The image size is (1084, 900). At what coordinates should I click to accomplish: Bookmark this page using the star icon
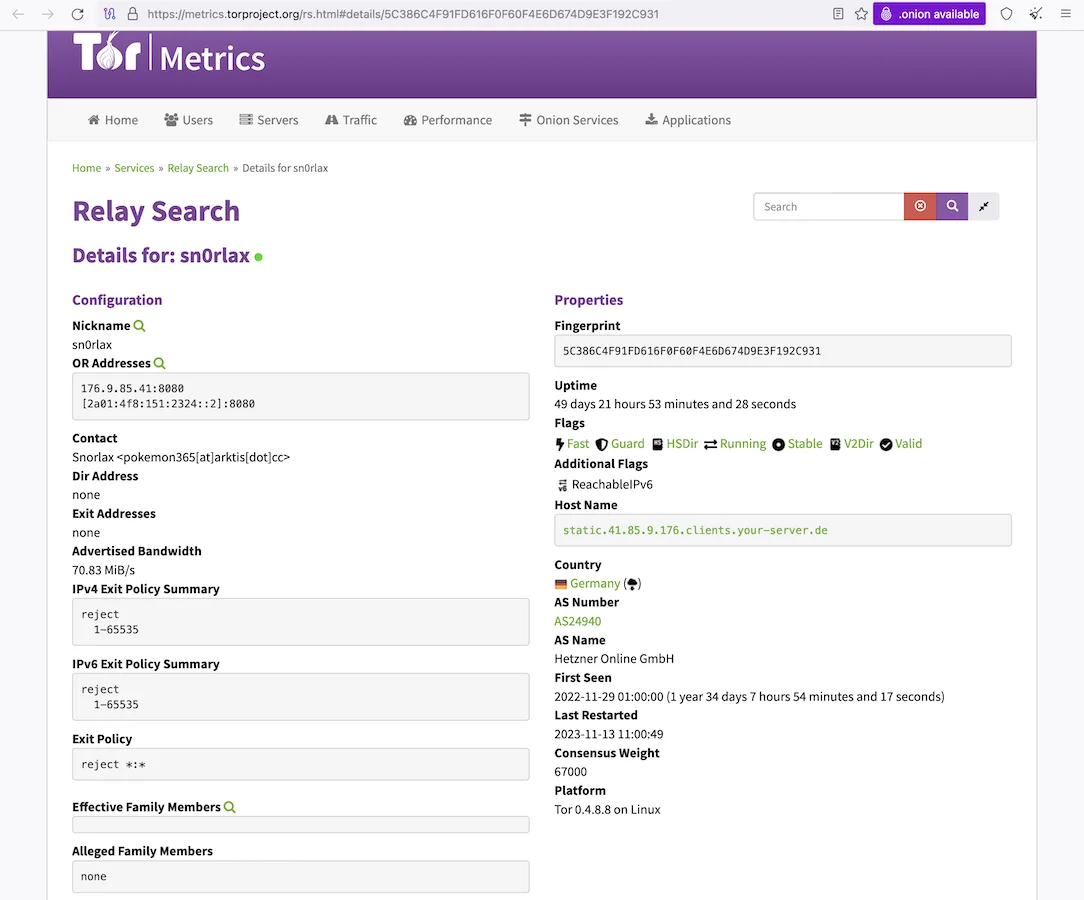click(x=861, y=14)
